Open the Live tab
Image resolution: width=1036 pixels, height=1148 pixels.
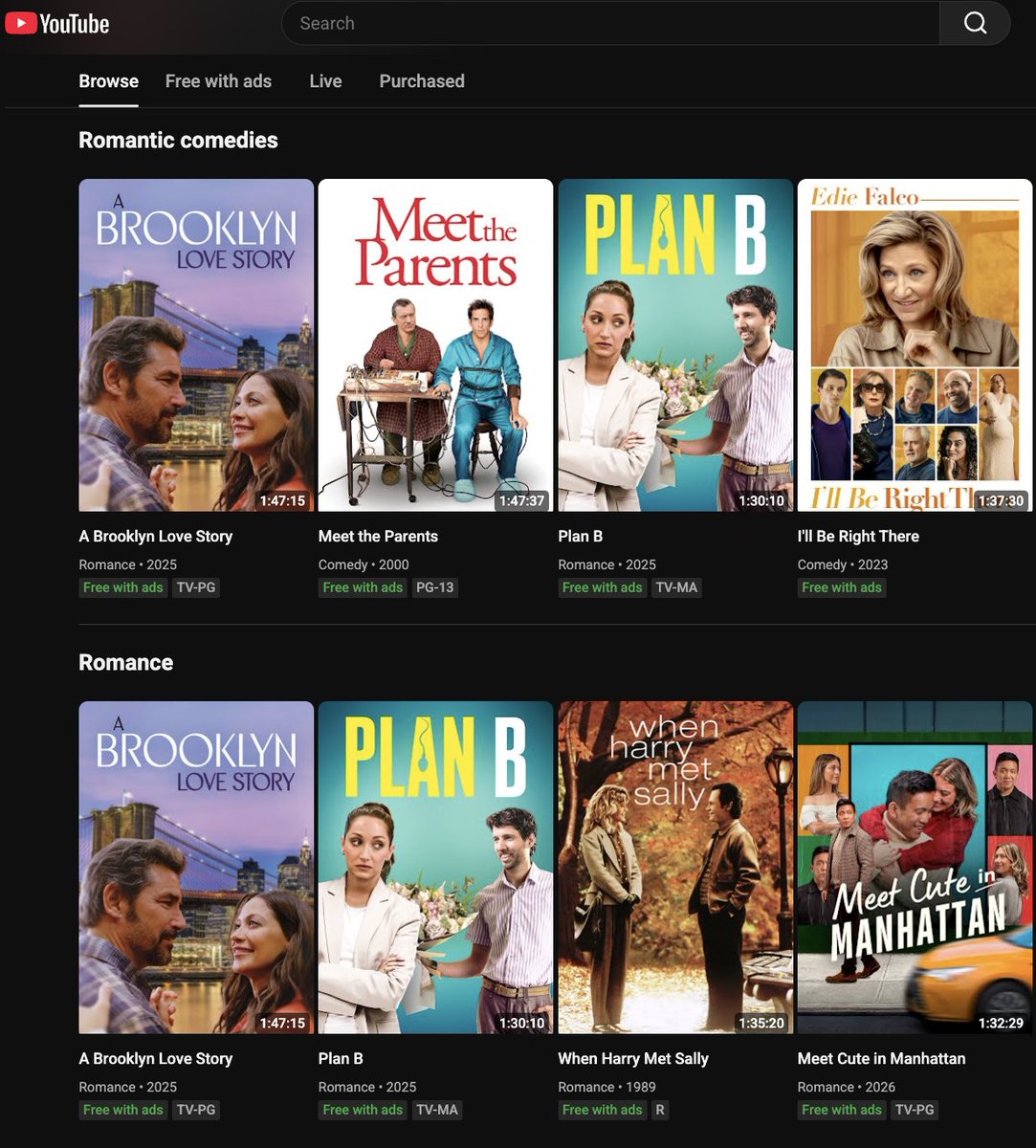tap(325, 81)
